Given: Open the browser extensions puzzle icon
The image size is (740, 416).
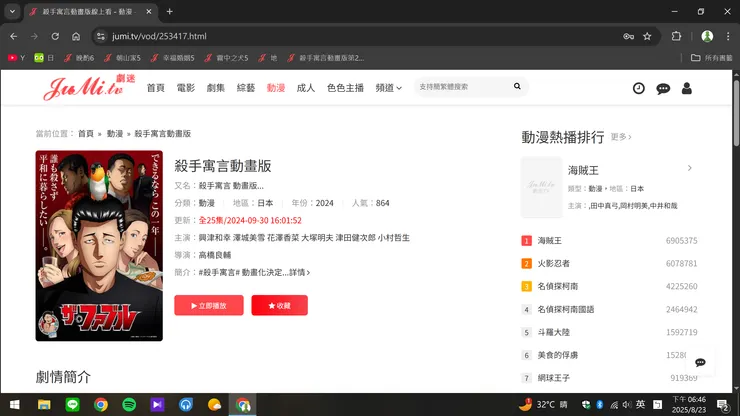Looking at the screenshot, I should [676, 36].
